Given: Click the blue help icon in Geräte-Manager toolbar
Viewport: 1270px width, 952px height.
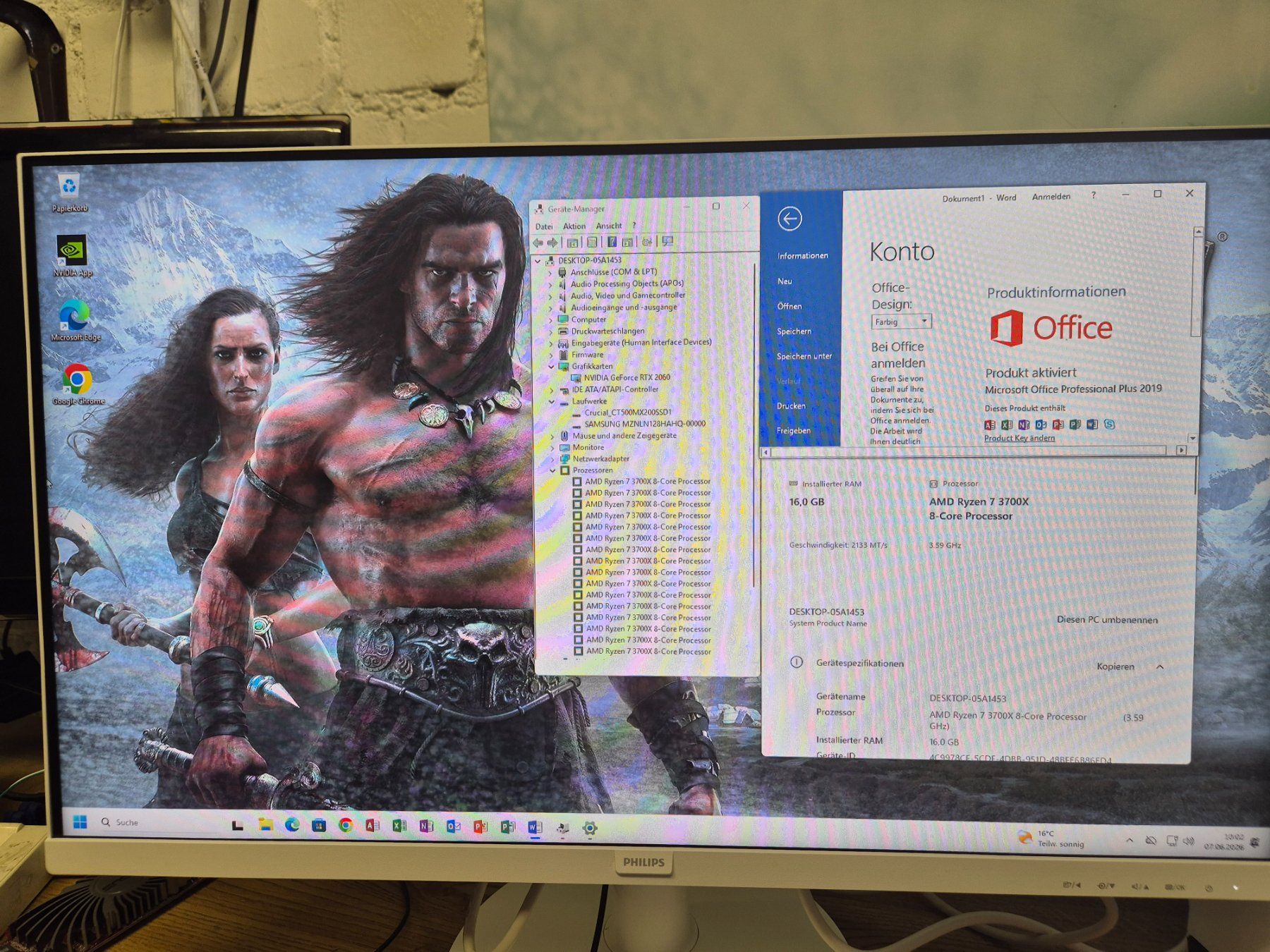Looking at the screenshot, I should pyautogui.click(x=612, y=242).
